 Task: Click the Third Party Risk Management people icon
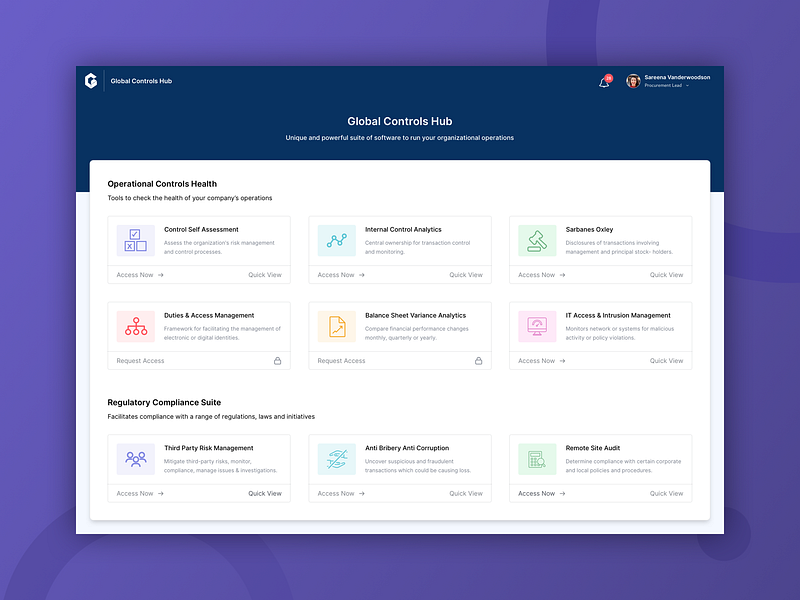pyautogui.click(x=136, y=459)
